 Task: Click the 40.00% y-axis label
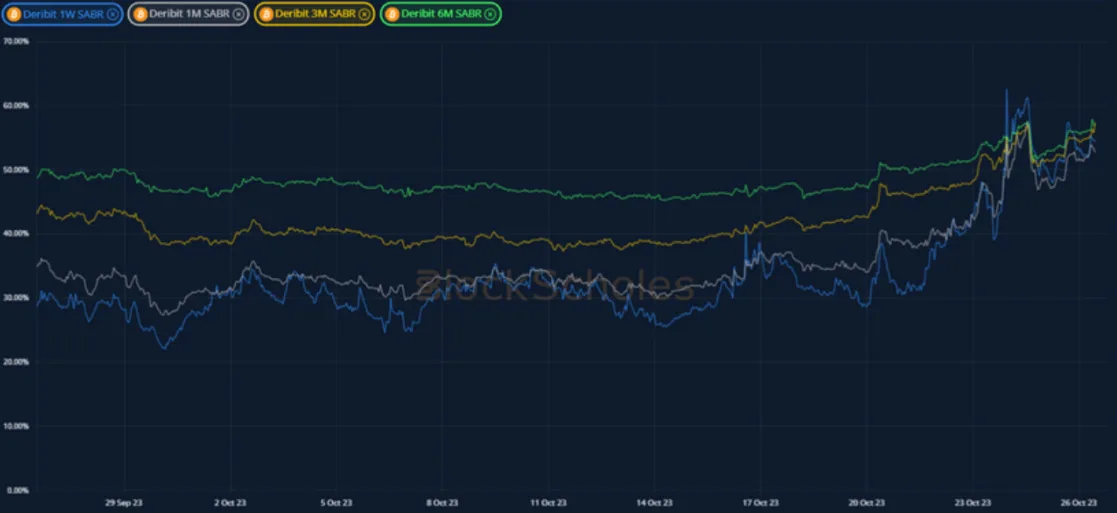click(16, 234)
